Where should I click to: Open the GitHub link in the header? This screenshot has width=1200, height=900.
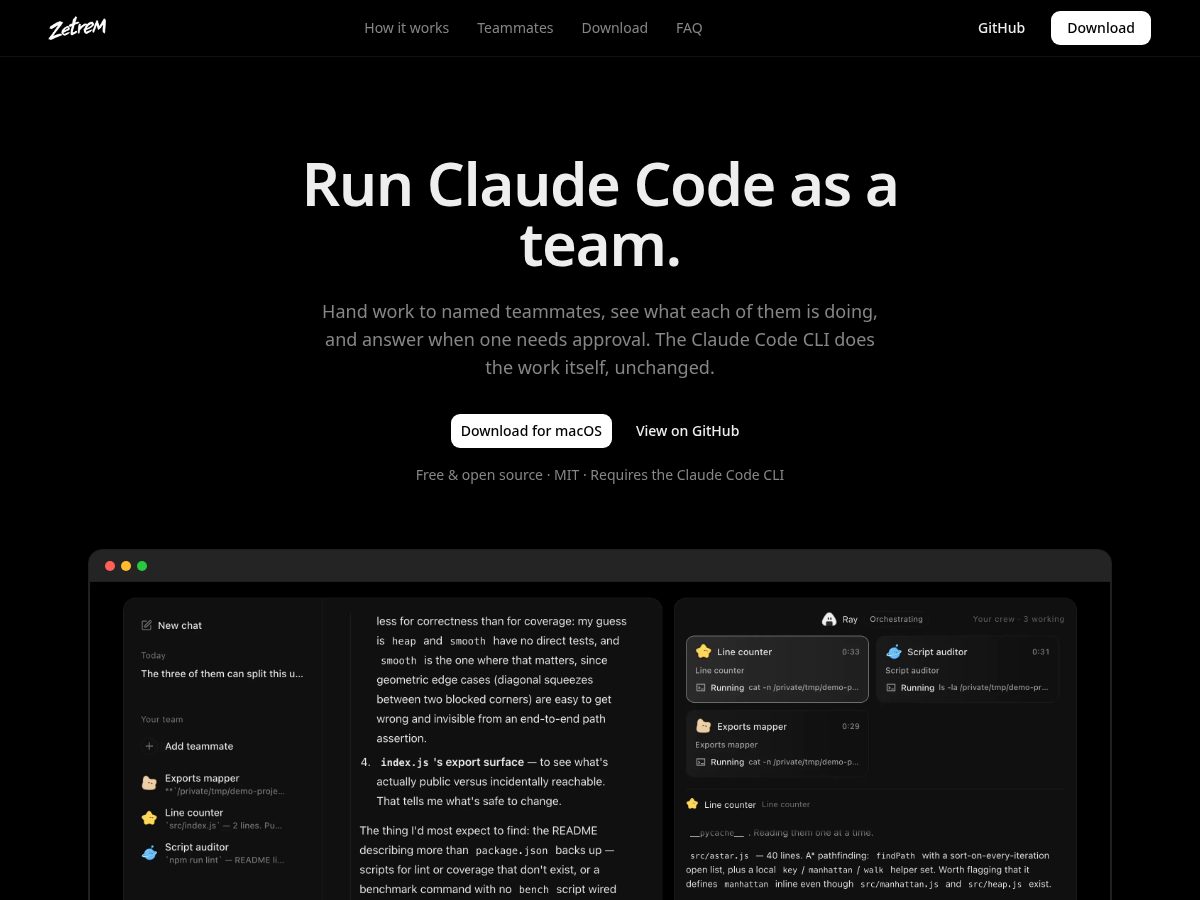coord(1001,28)
